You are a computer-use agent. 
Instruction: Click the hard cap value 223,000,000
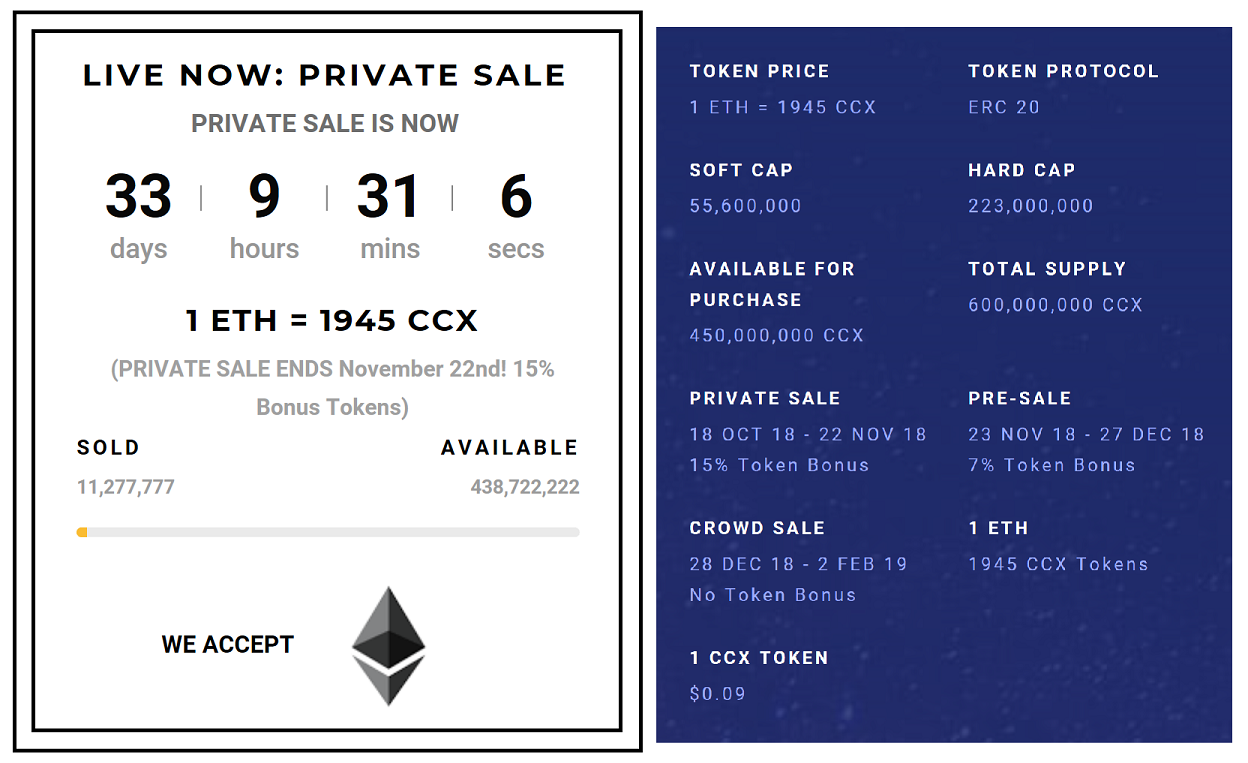(1031, 206)
